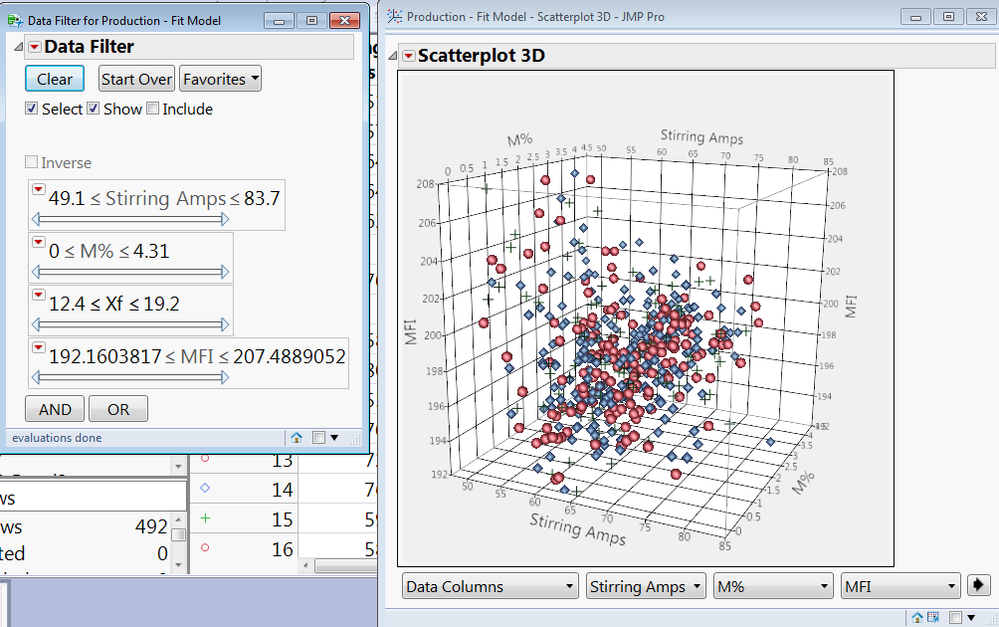999x627 pixels.
Task: Click the blue diamond marker of row 14
Action: pyautogui.click(x=205, y=488)
